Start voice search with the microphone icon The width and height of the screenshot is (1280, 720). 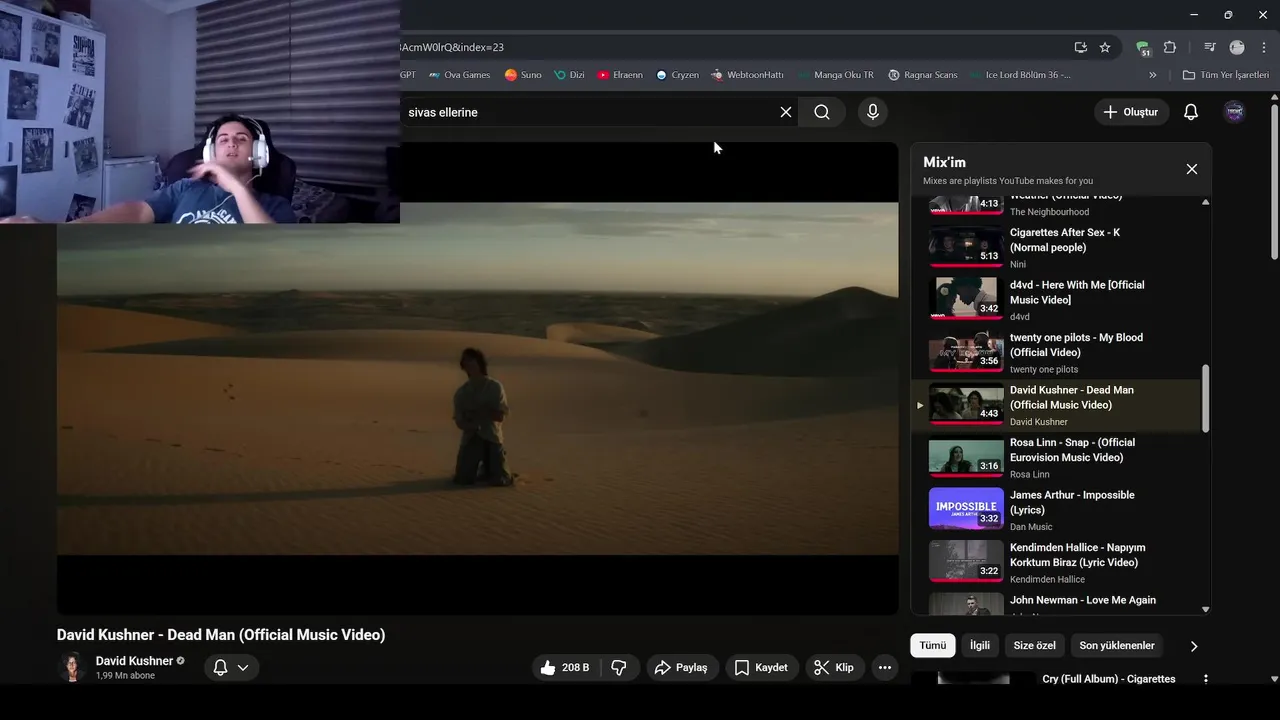point(873,112)
